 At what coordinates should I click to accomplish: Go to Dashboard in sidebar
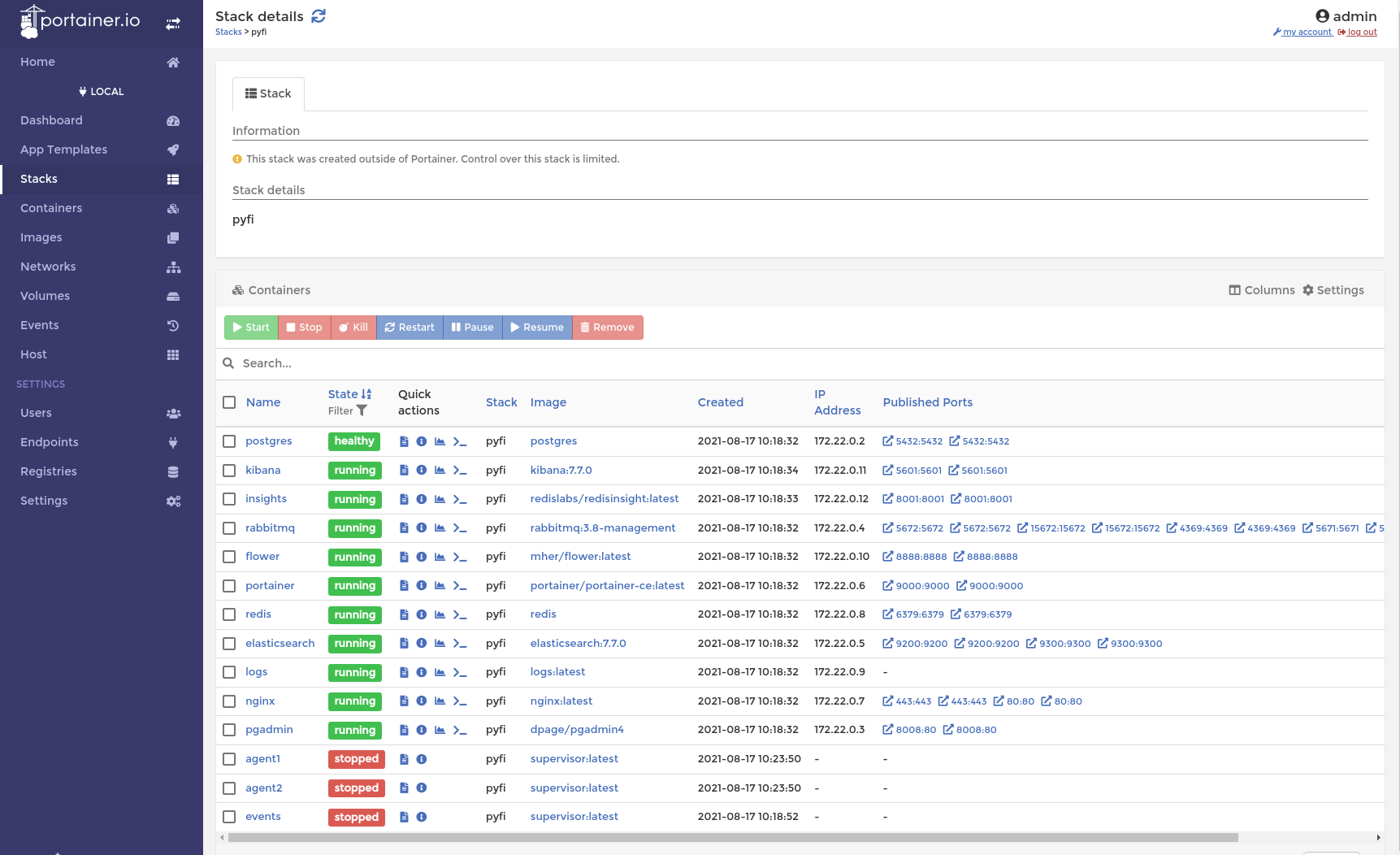tap(102, 120)
